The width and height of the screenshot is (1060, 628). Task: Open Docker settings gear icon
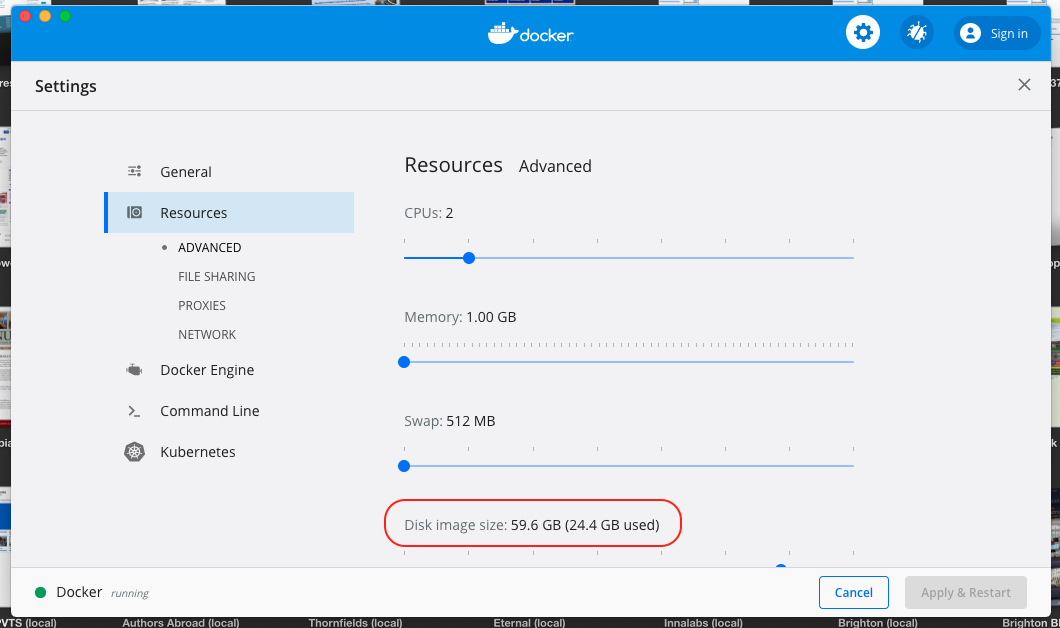pos(863,32)
